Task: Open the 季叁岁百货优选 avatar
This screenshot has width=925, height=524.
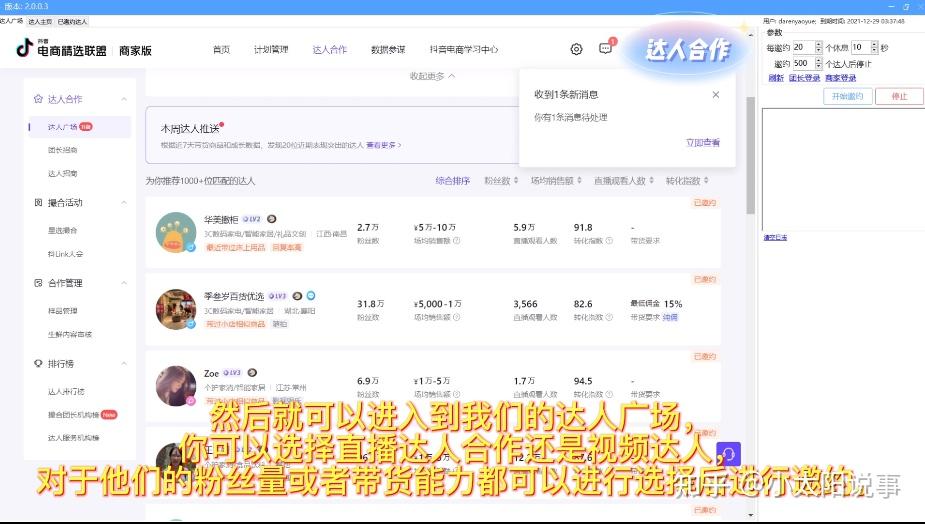Action: [x=176, y=309]
